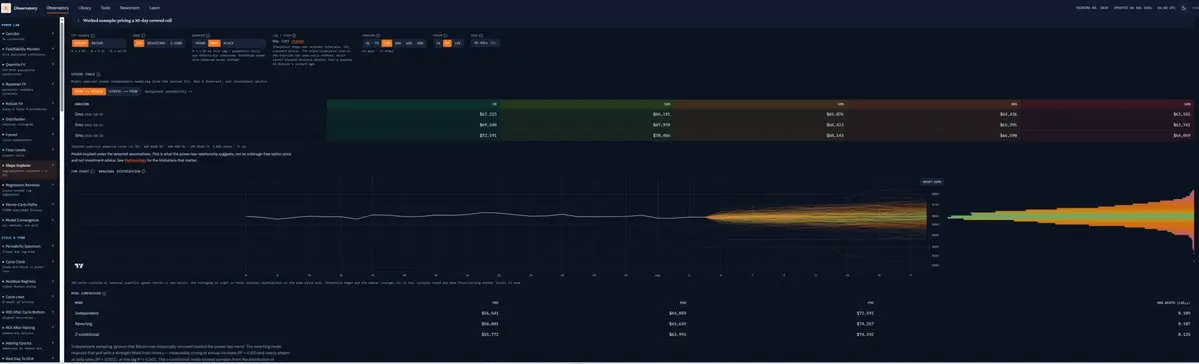Screen dimensions: 1199x364
Task: Click the info icon beside SAMPLER
Action: (x=208, y=35)
